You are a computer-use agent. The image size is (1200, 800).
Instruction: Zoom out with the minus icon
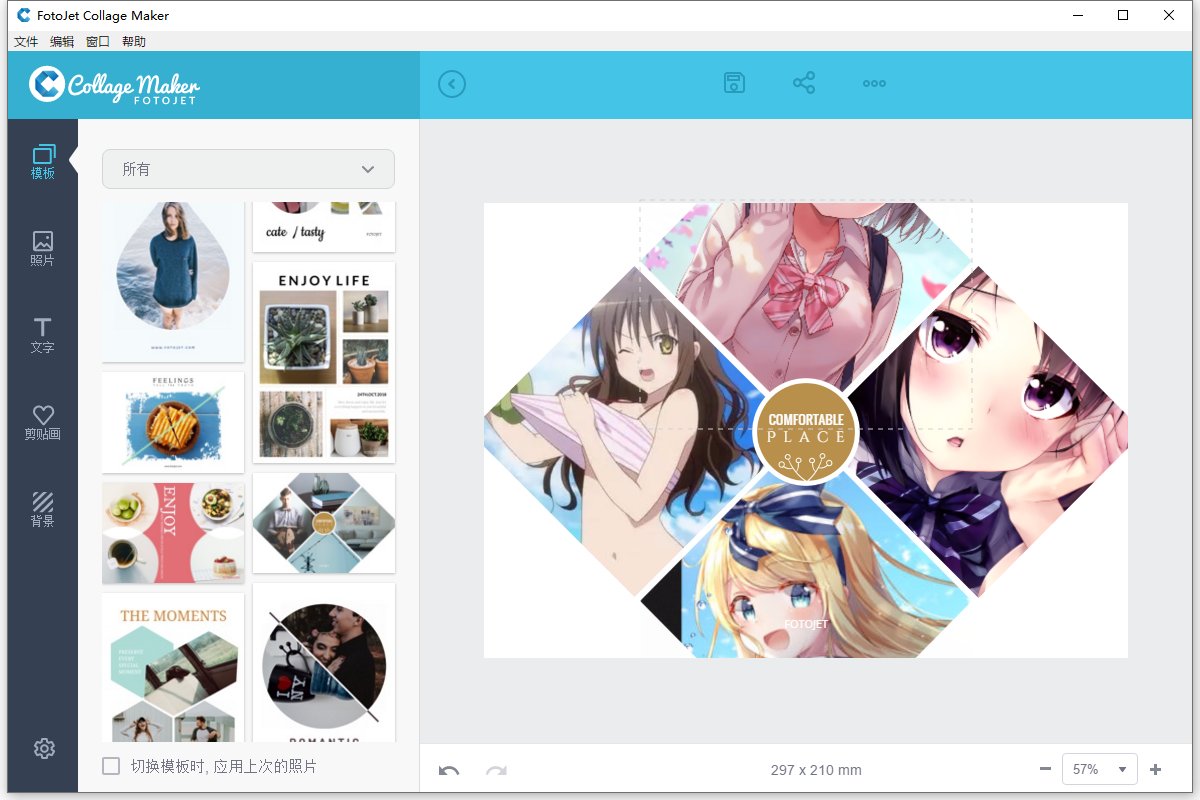[1045, 769]
